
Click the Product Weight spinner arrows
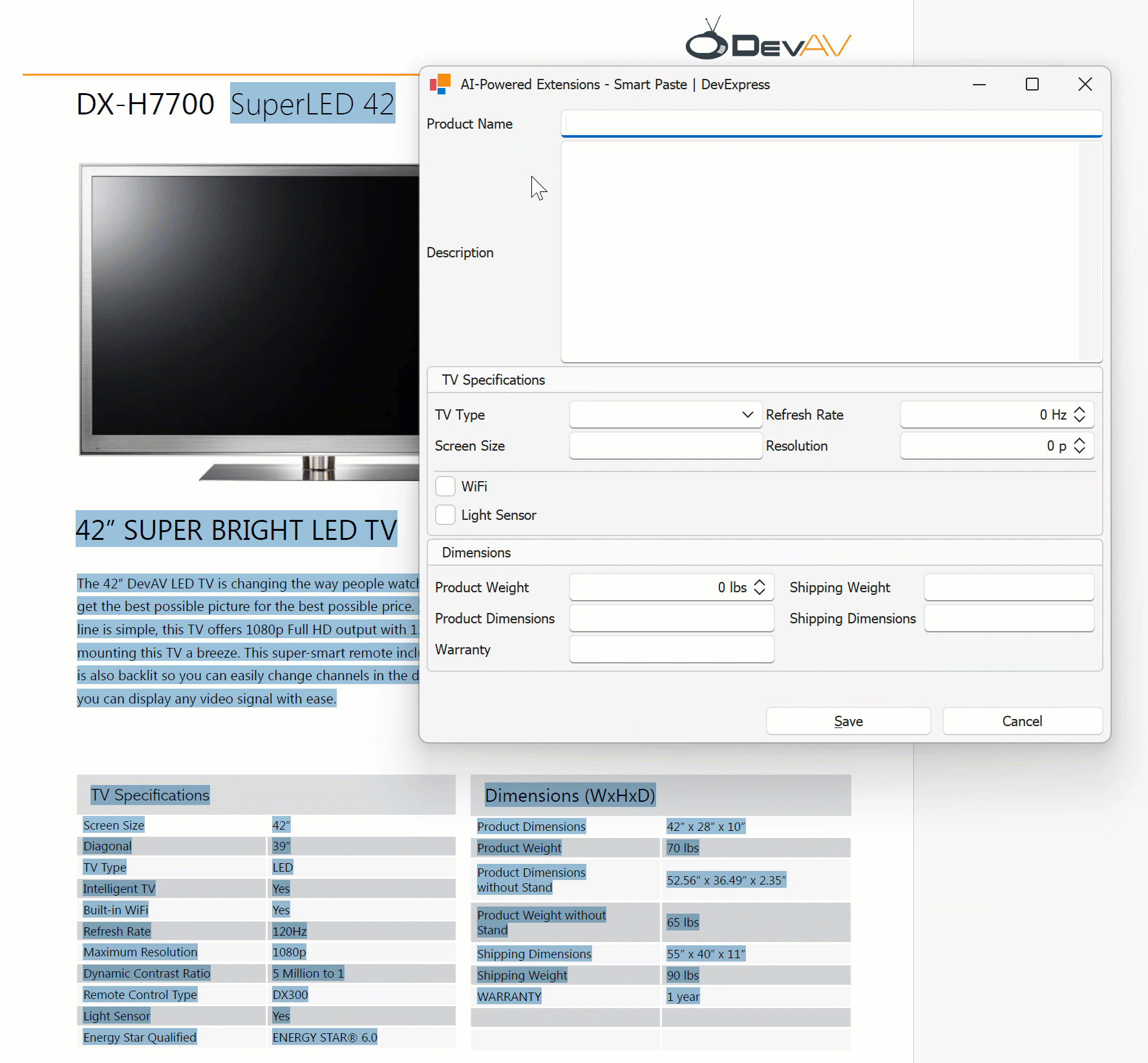pyautogui.click(x=760, y=587)
